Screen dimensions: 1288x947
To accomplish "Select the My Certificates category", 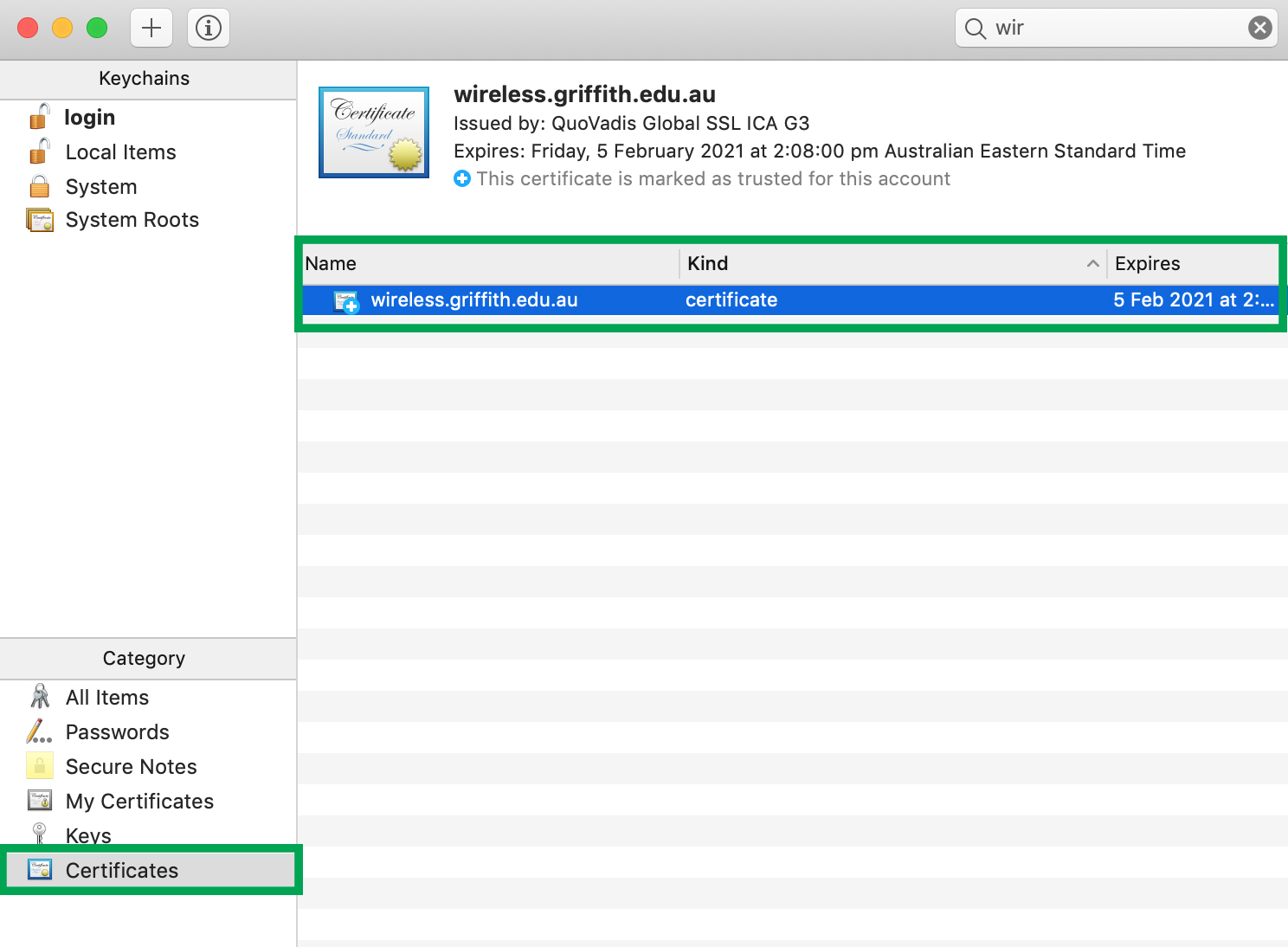I will click(x=139, y=802).
